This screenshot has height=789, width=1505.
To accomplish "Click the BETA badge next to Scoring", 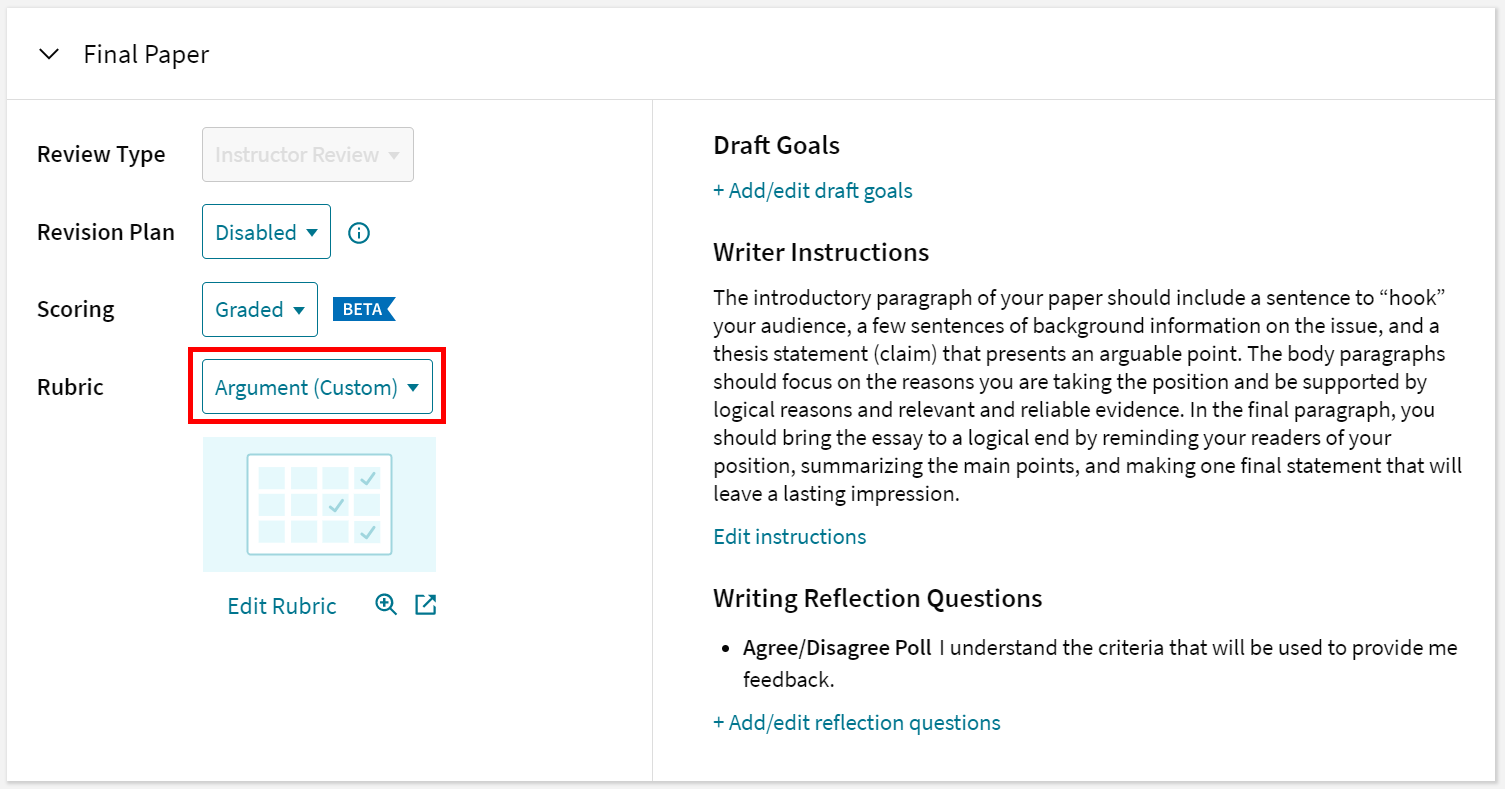I will click(364, 309).
